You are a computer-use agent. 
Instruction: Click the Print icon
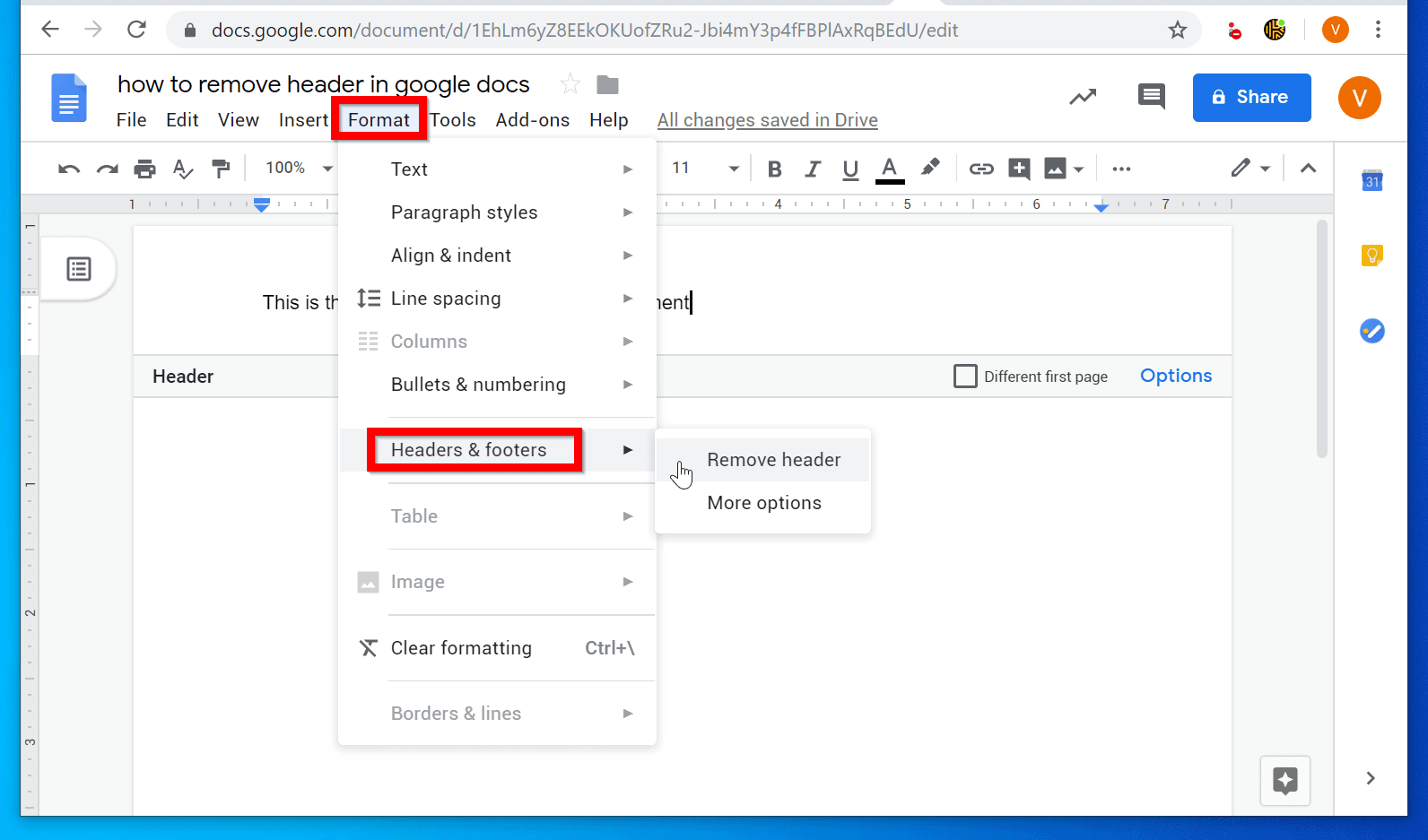click(144, 169)
